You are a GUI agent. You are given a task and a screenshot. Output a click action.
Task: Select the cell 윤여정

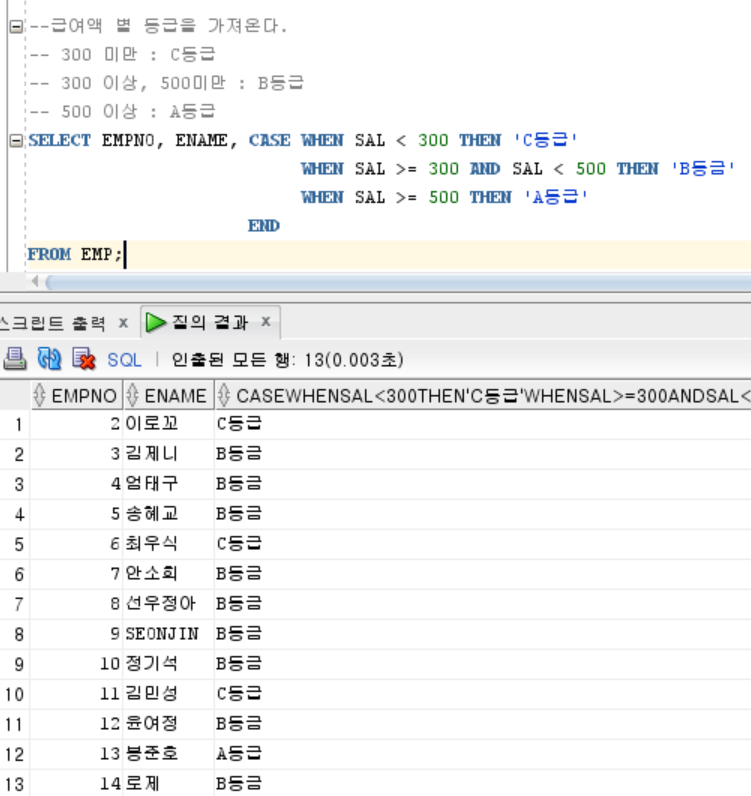click(169, 723)
